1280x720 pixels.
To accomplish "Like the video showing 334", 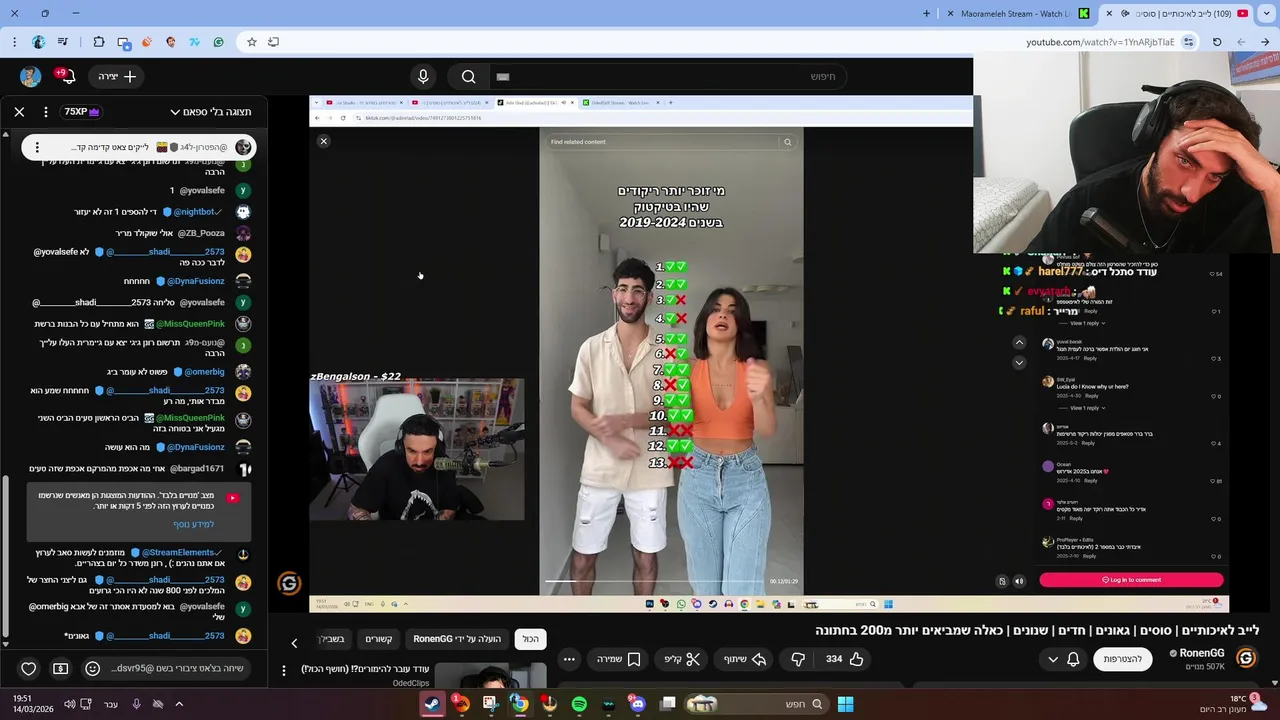I will [x=845, y=659].
